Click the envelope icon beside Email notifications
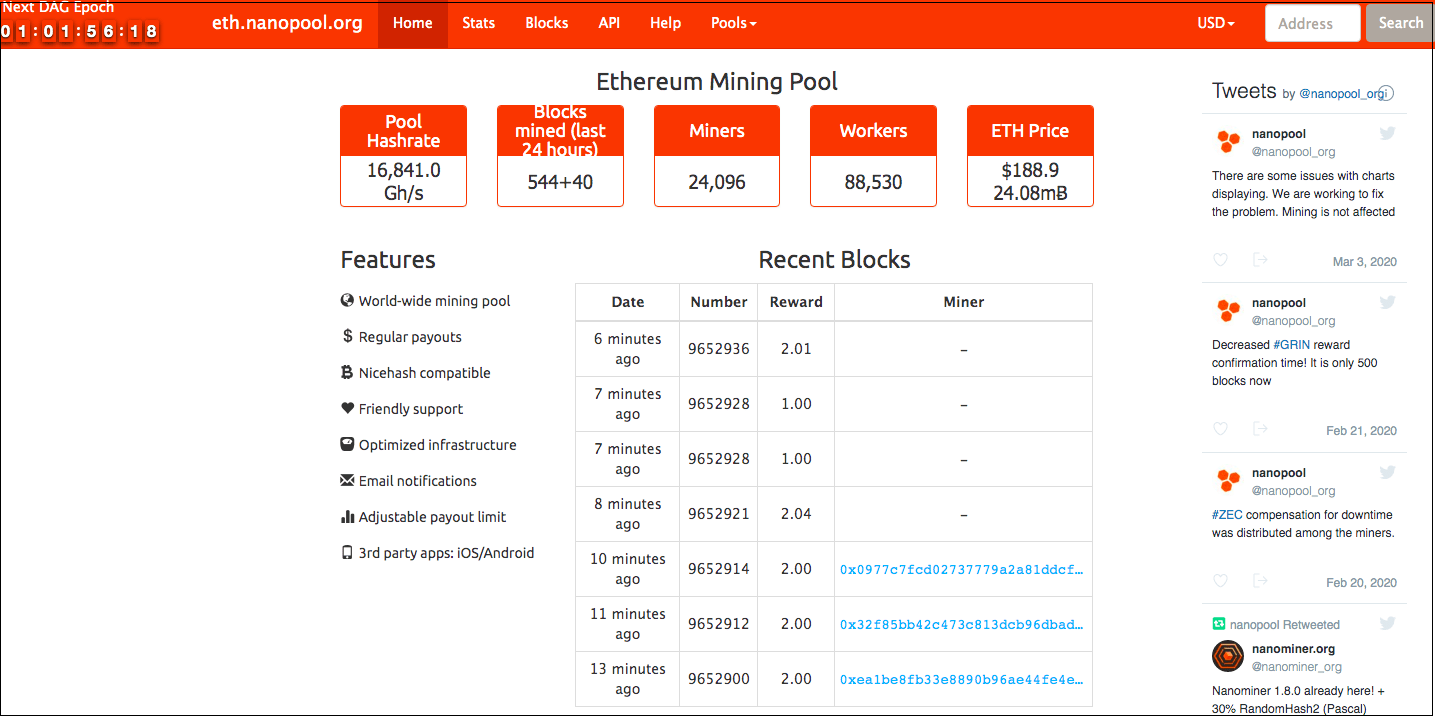 (347, 480)
